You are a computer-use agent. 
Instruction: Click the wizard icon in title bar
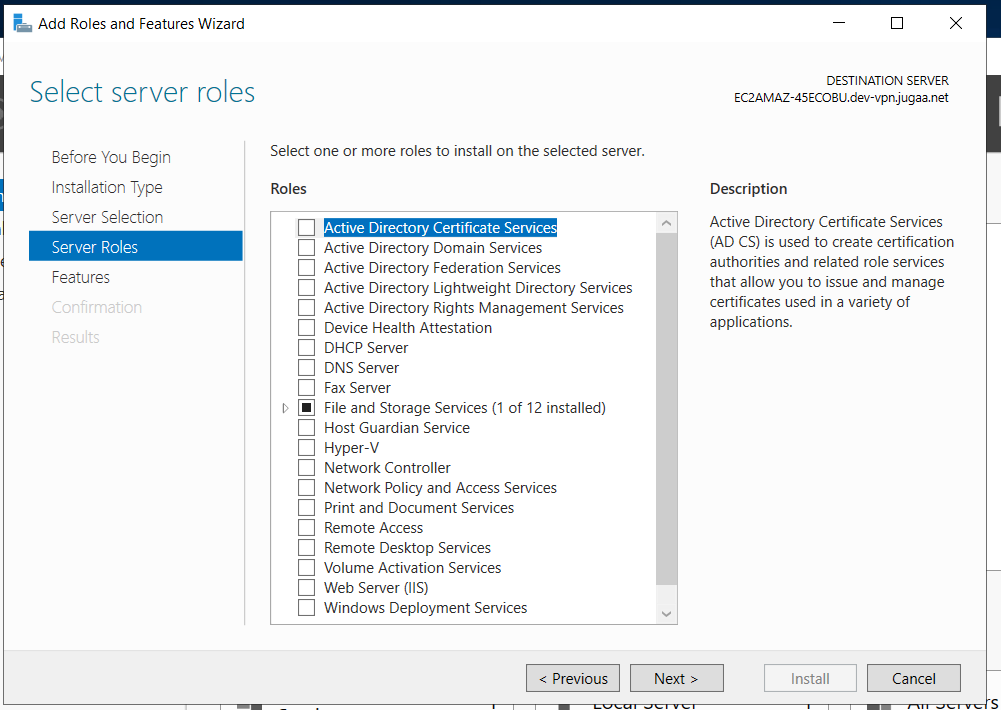(22, 23)
